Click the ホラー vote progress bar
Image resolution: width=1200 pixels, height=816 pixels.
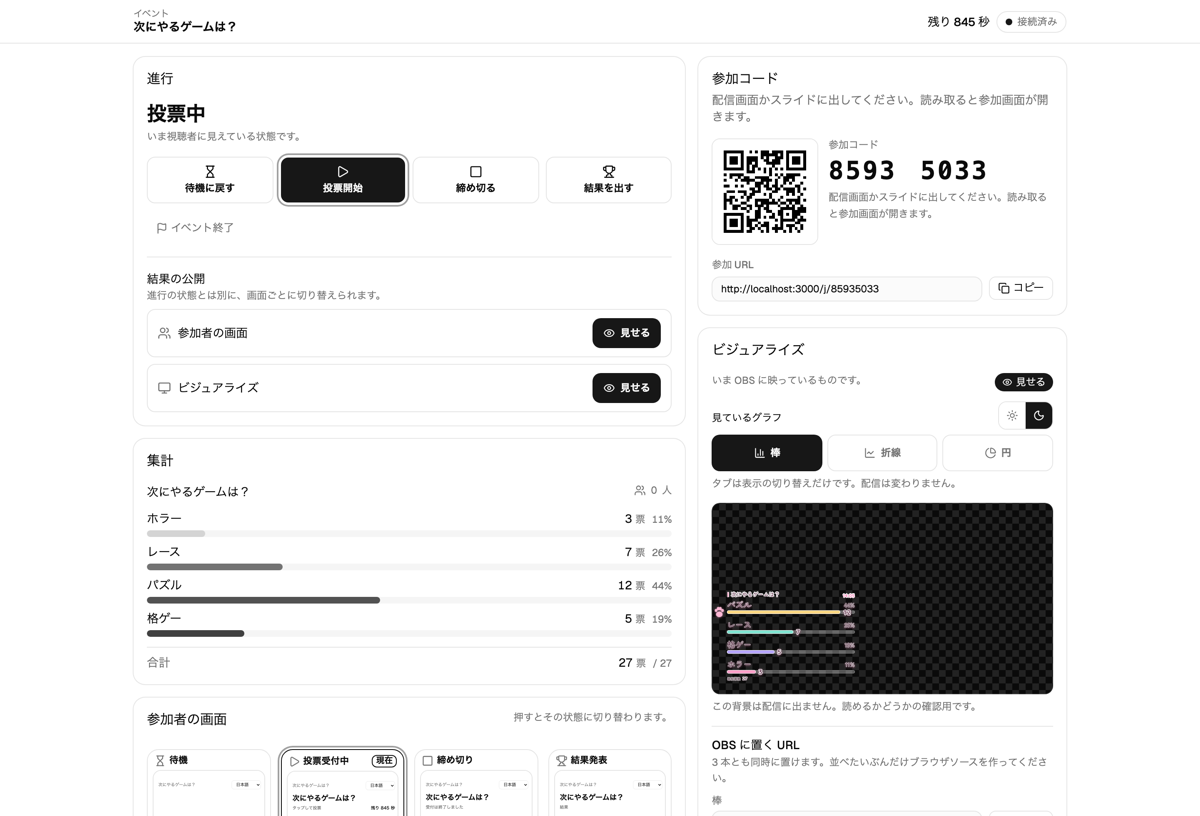point(409,534)
